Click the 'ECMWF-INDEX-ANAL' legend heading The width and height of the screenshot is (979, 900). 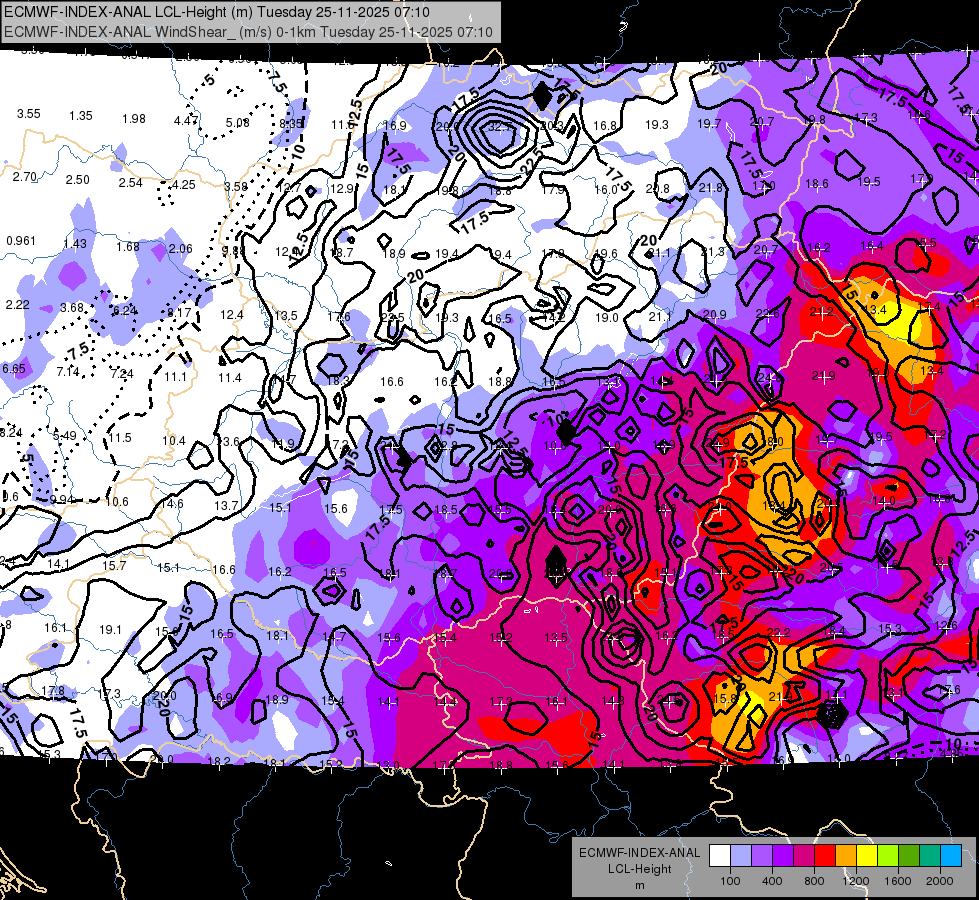click(640, 853)
